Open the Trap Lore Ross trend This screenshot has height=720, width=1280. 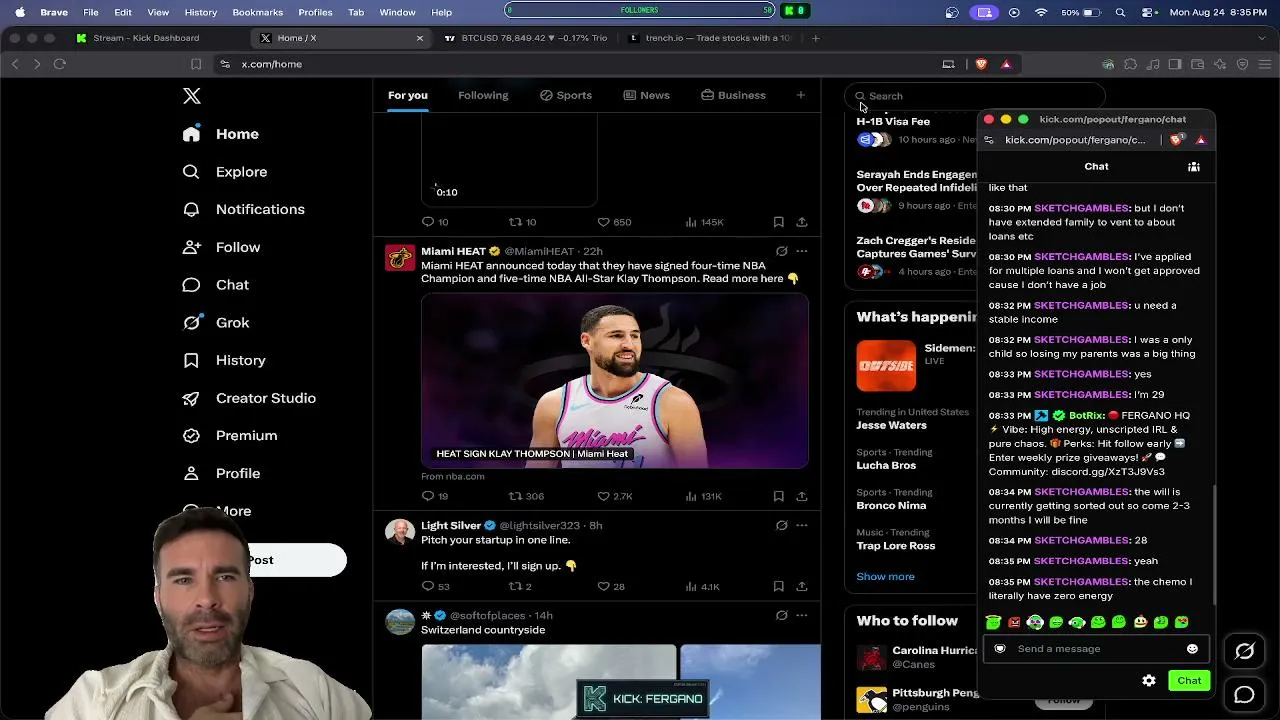pyautogui.click(x=895, y=546)
